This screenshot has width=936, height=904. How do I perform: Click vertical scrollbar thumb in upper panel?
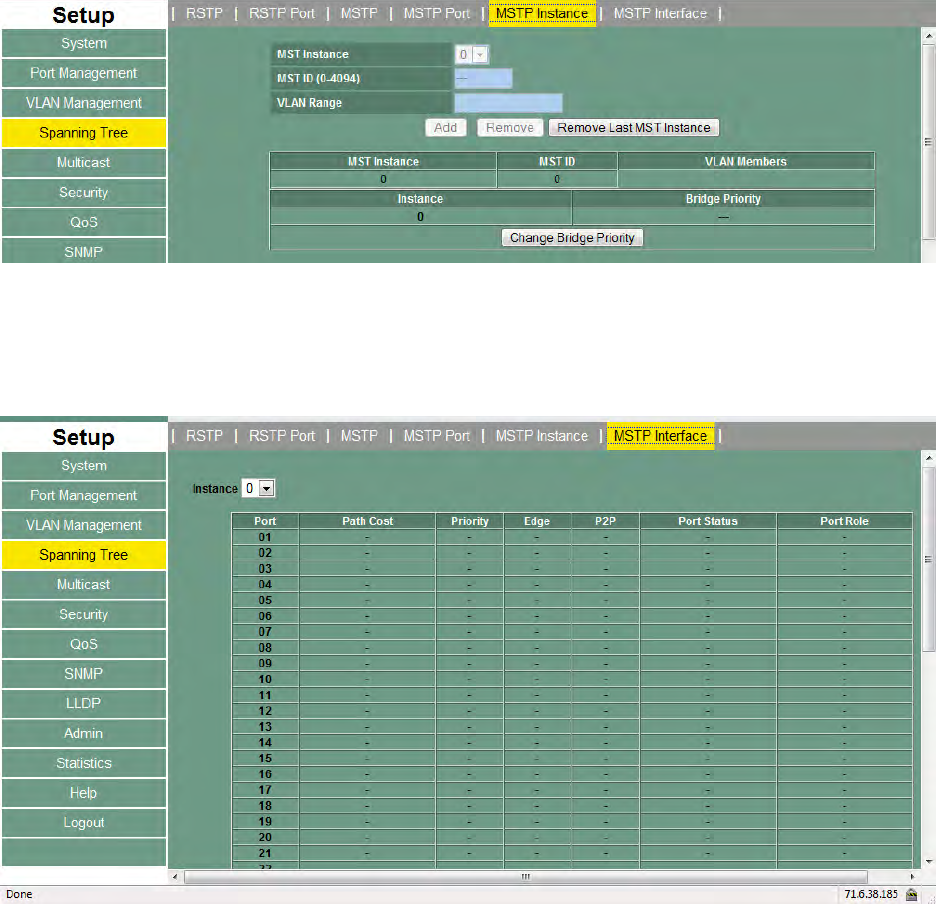click(928, 142)
